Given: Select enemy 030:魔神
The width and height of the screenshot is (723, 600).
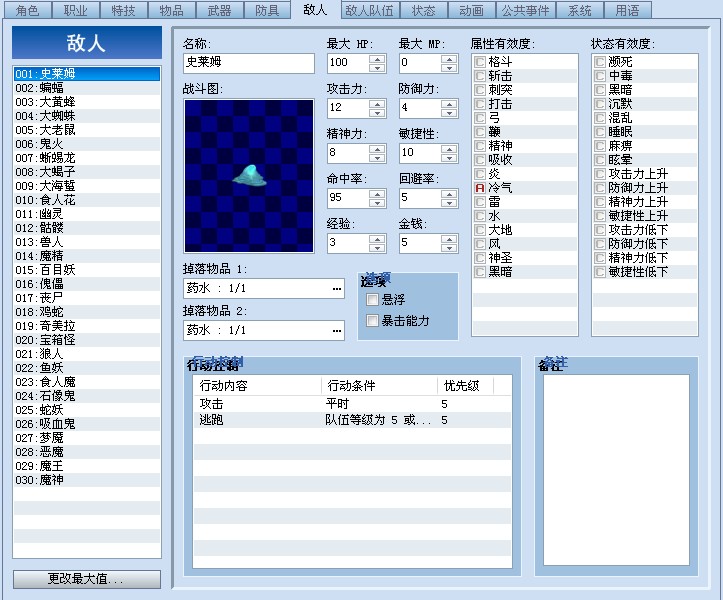Looking at the screenshot, I should click(x=87, y=480).
